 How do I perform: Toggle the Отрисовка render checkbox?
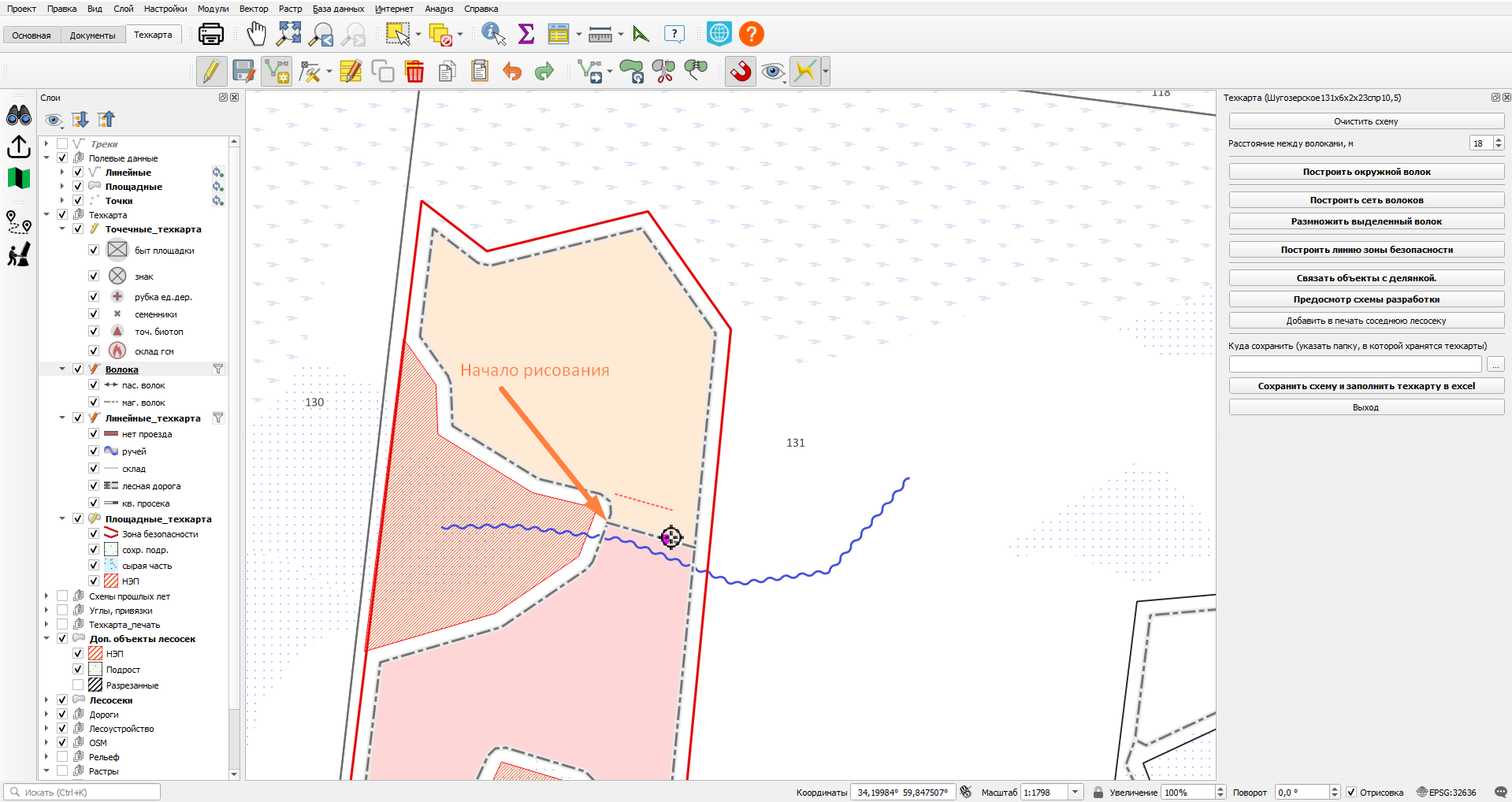1351,793
